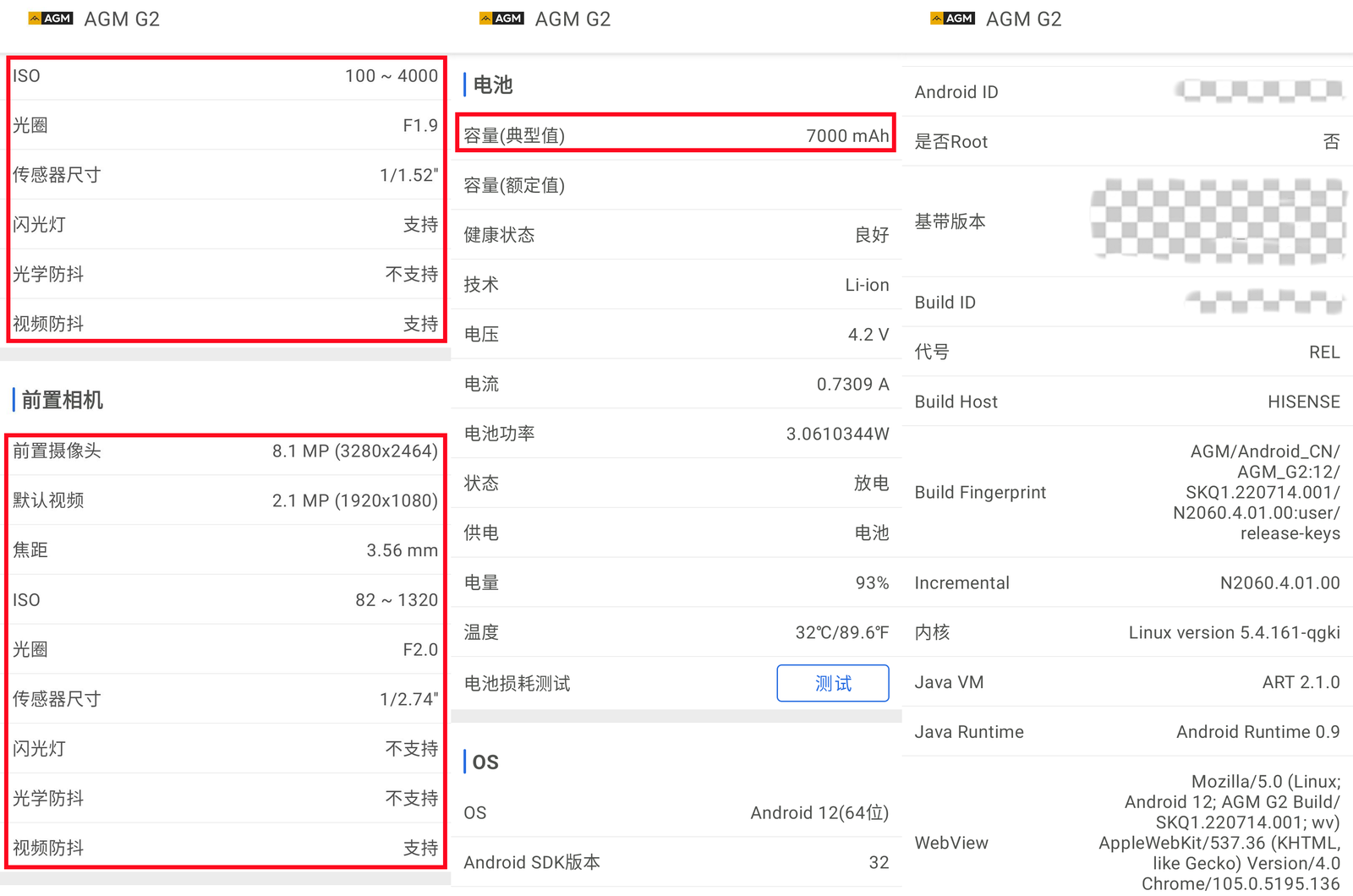
Task: Select the 健康状态 良好 row
Action: (676, 235)
